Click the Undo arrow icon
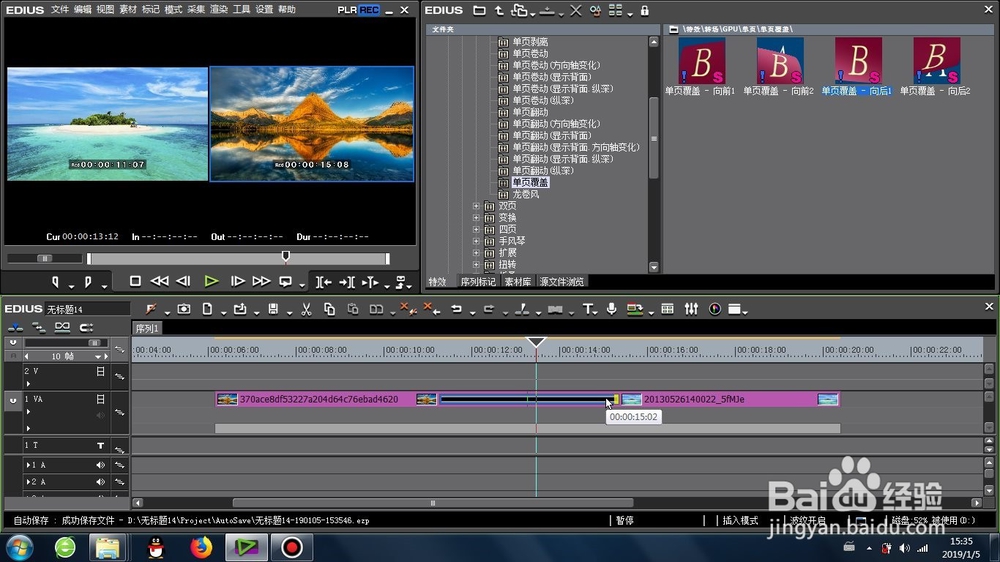 click(457, 309)
